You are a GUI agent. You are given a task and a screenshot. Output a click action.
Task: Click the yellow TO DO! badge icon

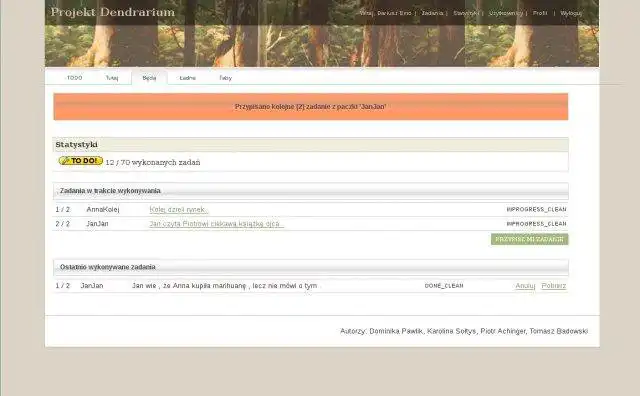80,161
